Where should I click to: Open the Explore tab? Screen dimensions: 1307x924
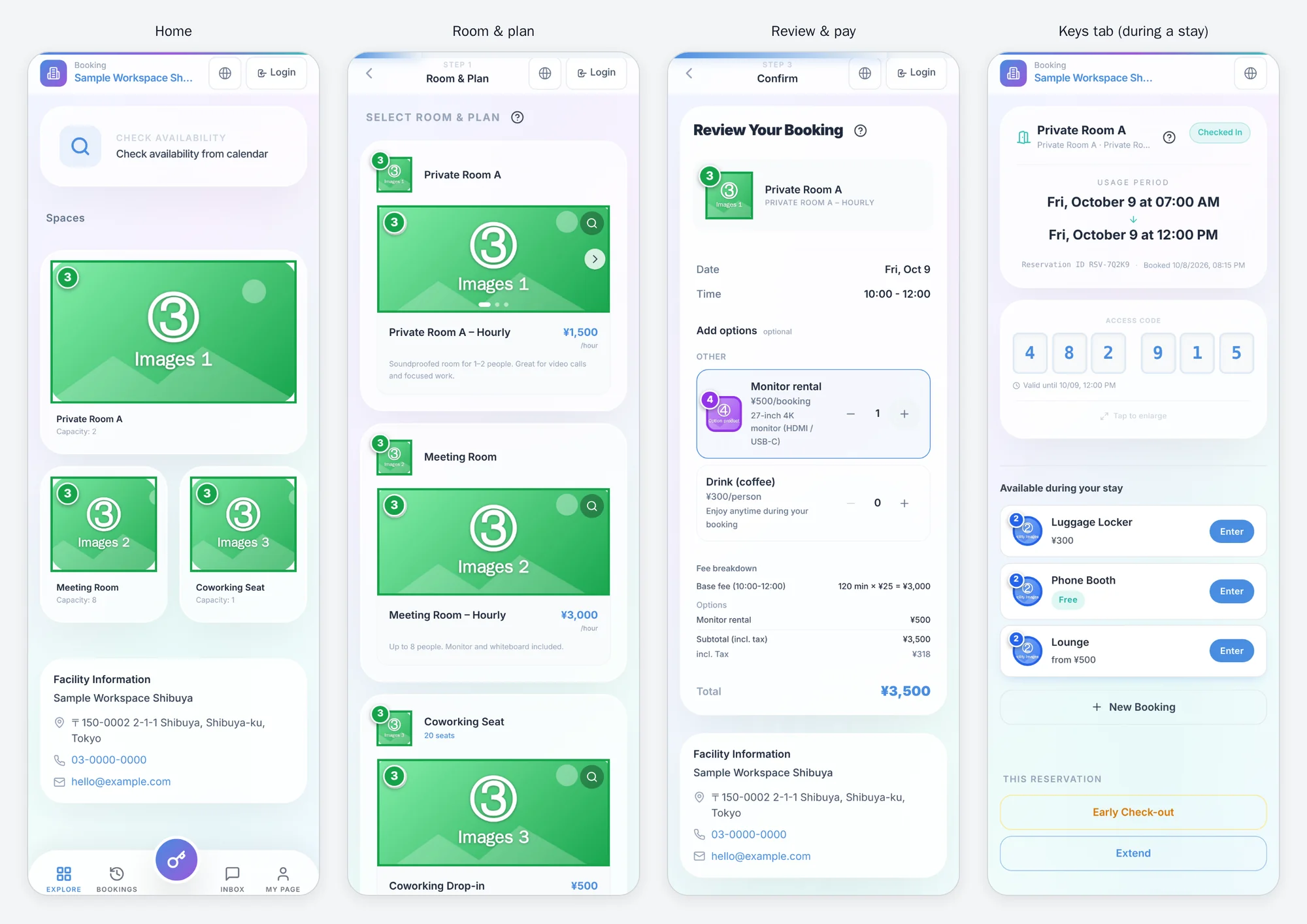[64, 879]
